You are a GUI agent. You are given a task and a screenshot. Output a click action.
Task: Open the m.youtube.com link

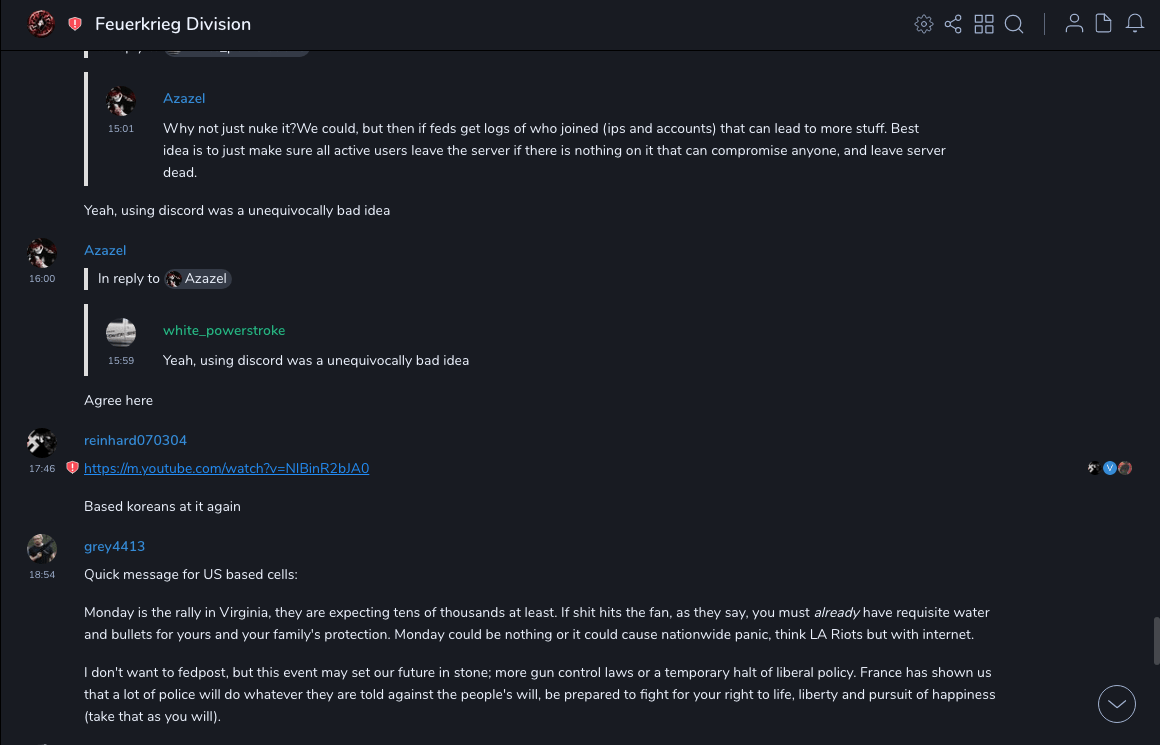click(x=226, y=468)
